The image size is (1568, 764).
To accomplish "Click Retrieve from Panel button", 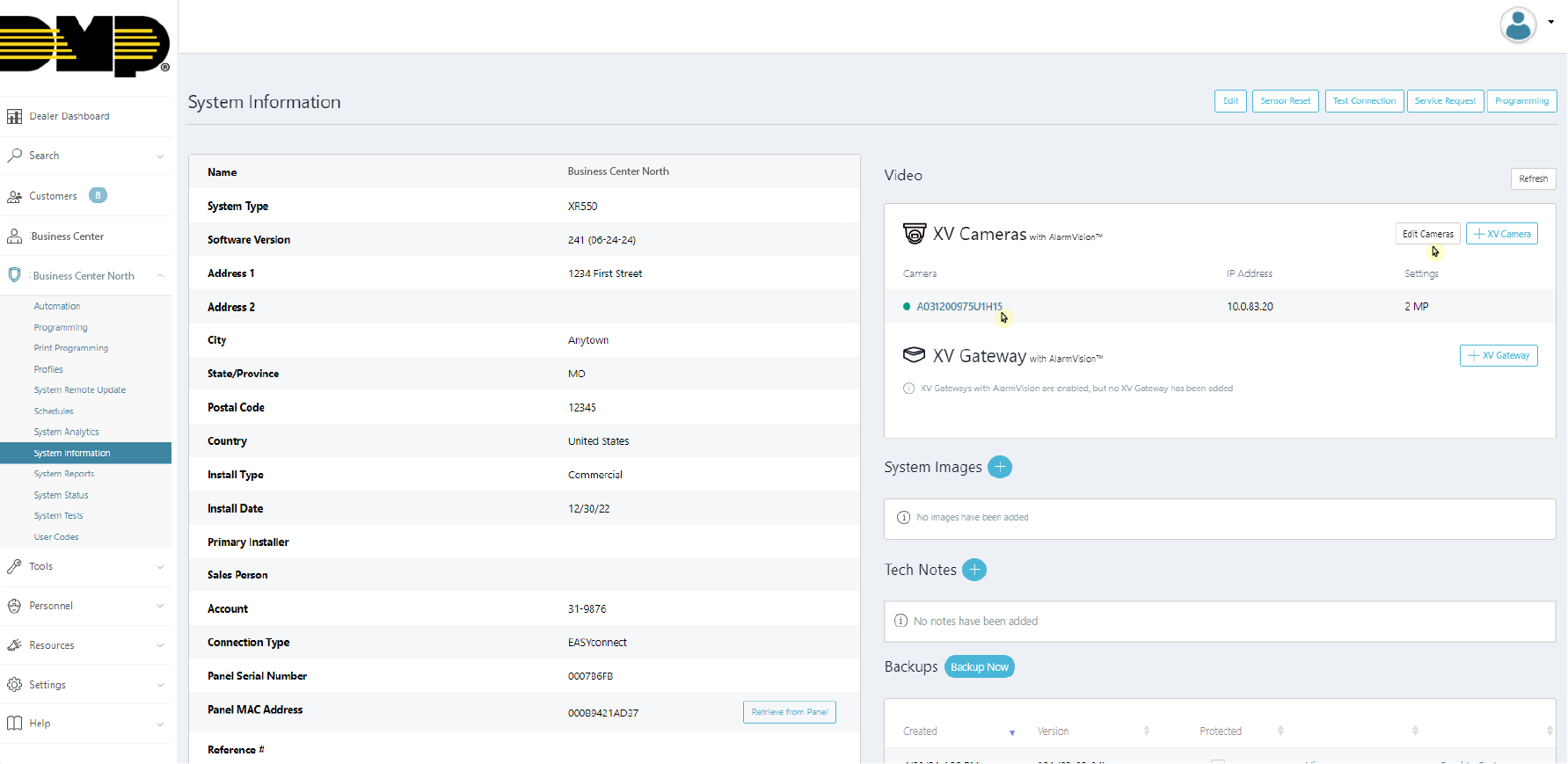I will click(789, 712).
